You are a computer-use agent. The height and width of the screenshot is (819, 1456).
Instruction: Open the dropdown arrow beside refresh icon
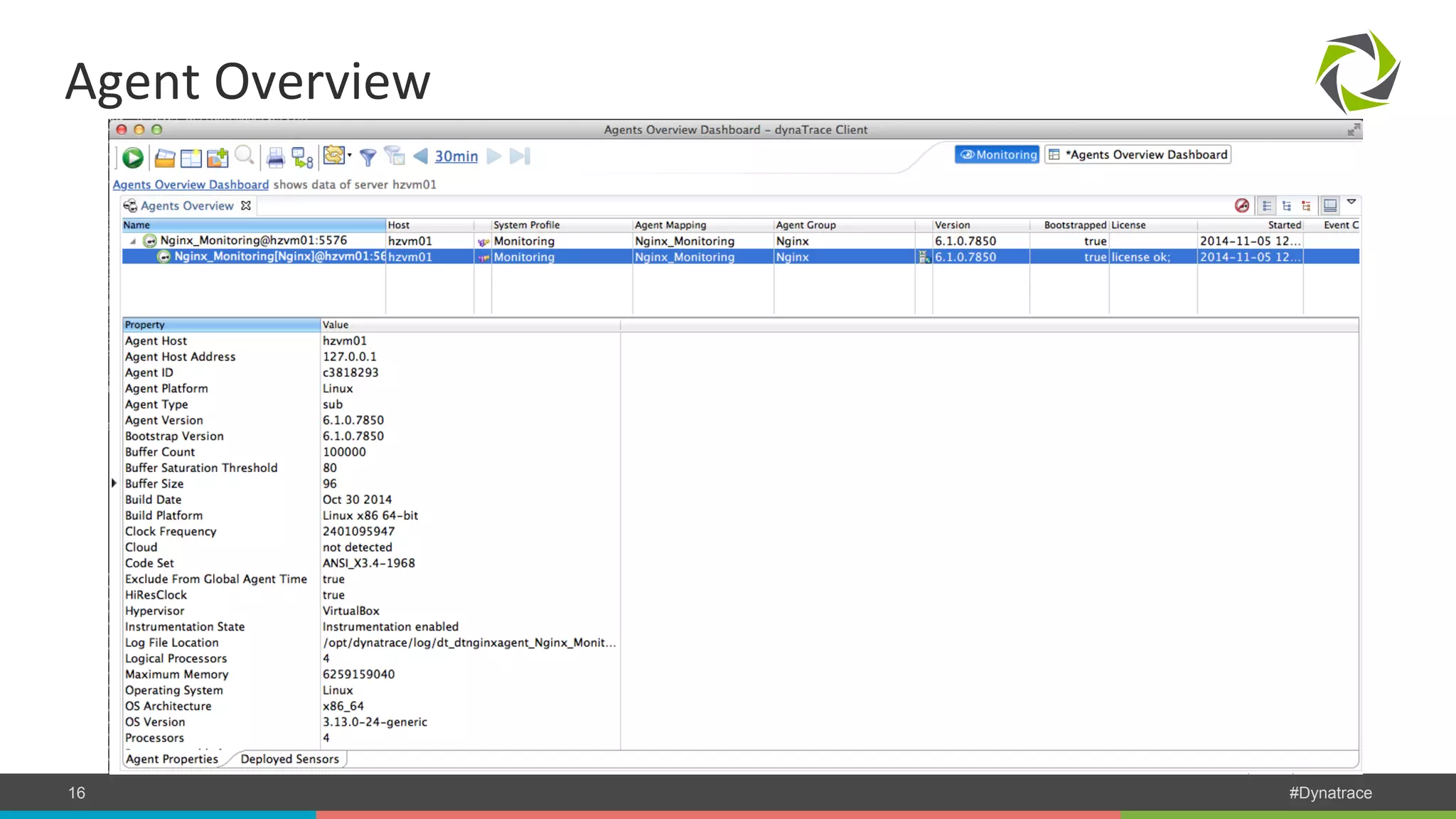350,155
